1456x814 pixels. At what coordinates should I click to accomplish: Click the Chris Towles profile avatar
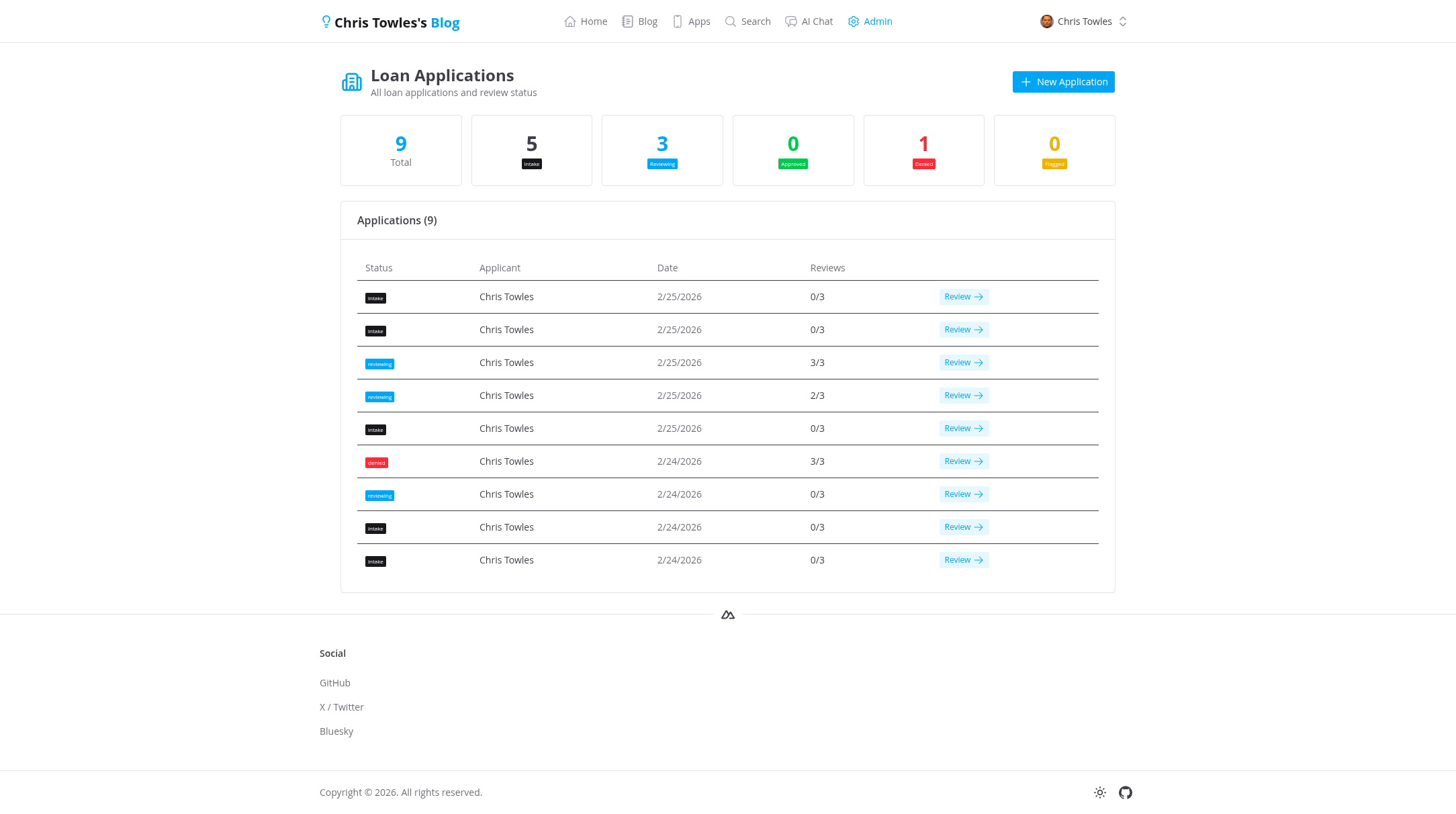tap(1046, 21)
